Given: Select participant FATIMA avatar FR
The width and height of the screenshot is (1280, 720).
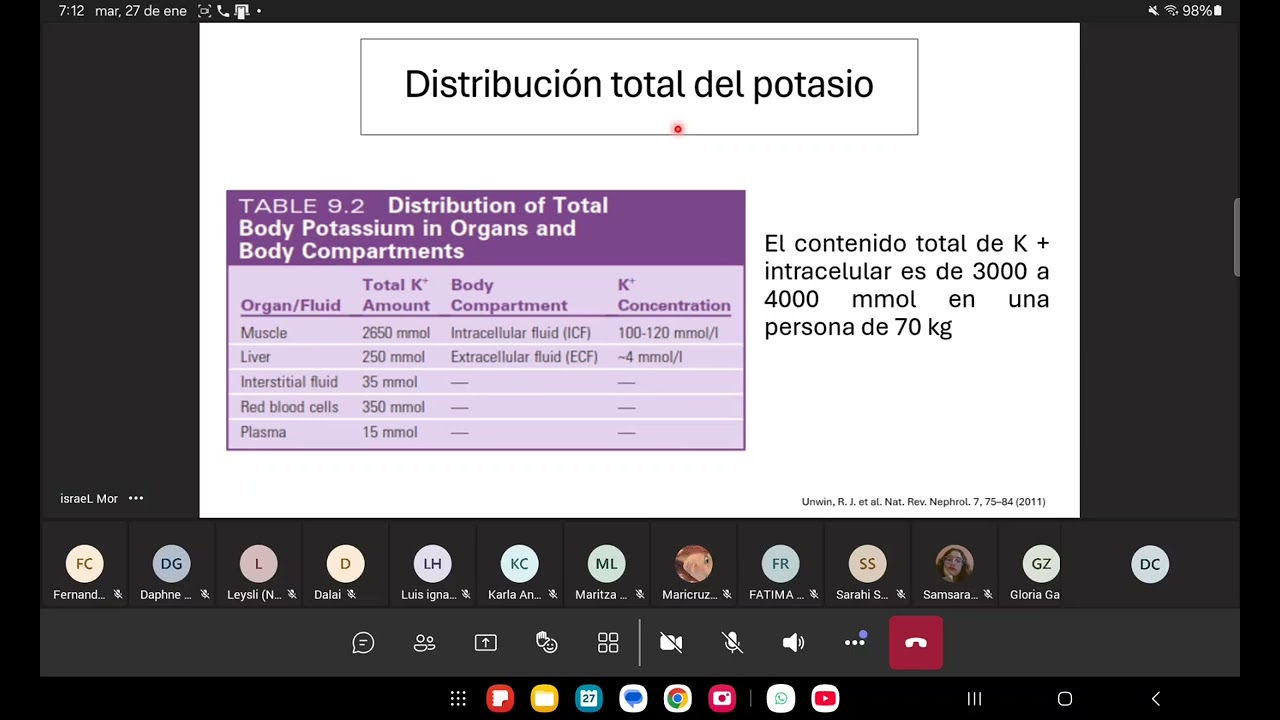Looking at the screenshot, I should point(780,564).
